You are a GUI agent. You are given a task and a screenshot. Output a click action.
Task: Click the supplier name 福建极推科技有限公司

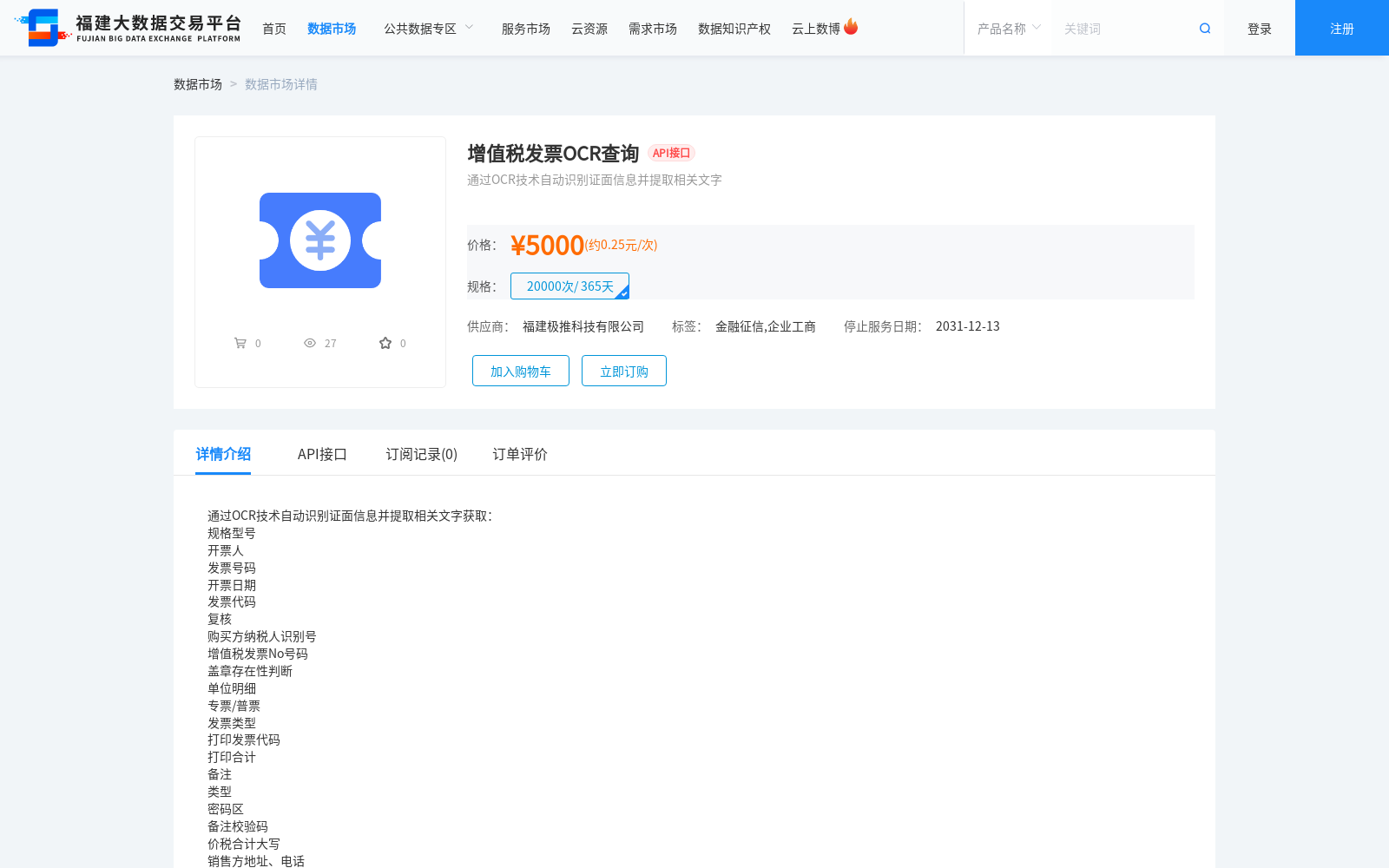coord(583,326)
